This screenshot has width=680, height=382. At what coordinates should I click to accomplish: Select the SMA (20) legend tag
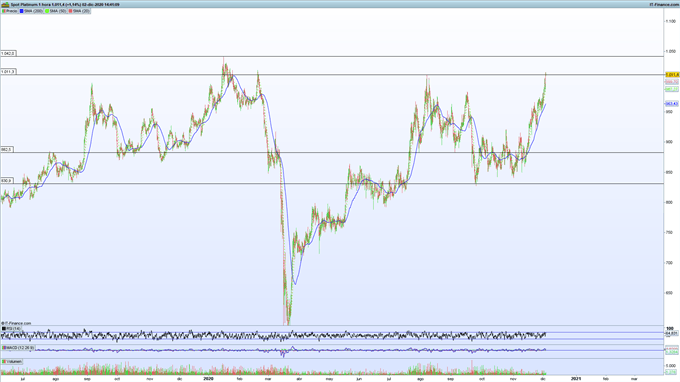pos(79,11)
